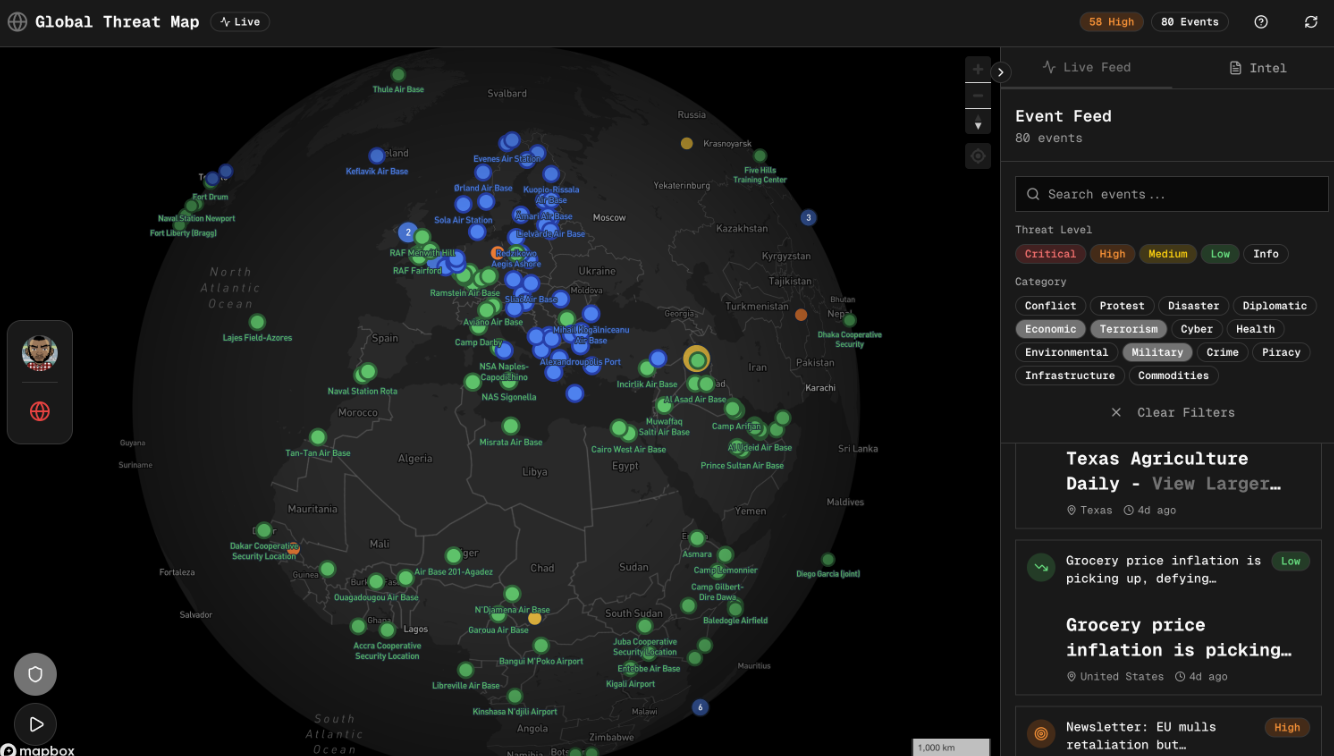Open the cluster marker labeled 6 near Mozambique

700,707
